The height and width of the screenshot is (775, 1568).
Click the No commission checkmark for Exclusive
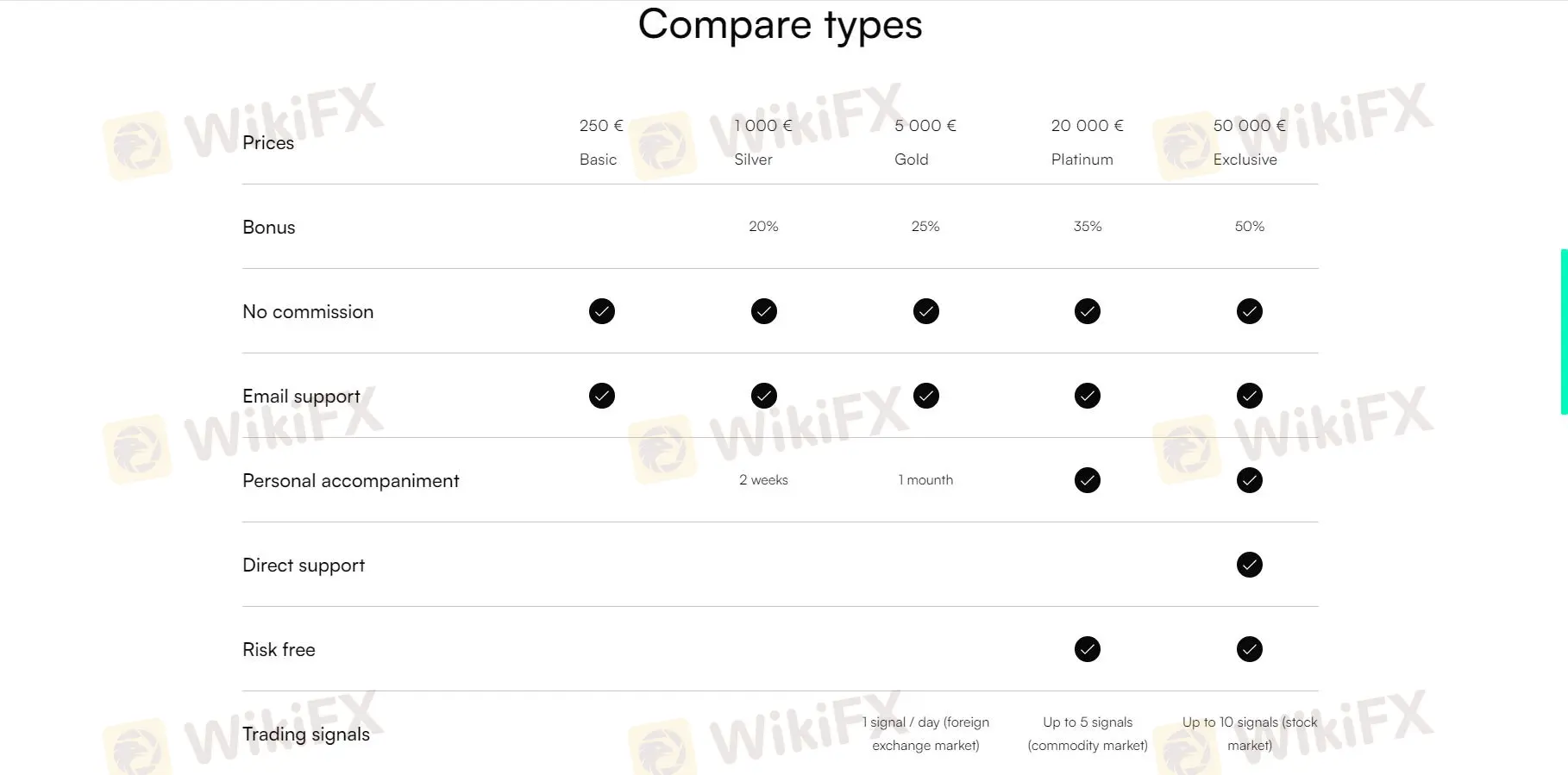(1249, 311)
